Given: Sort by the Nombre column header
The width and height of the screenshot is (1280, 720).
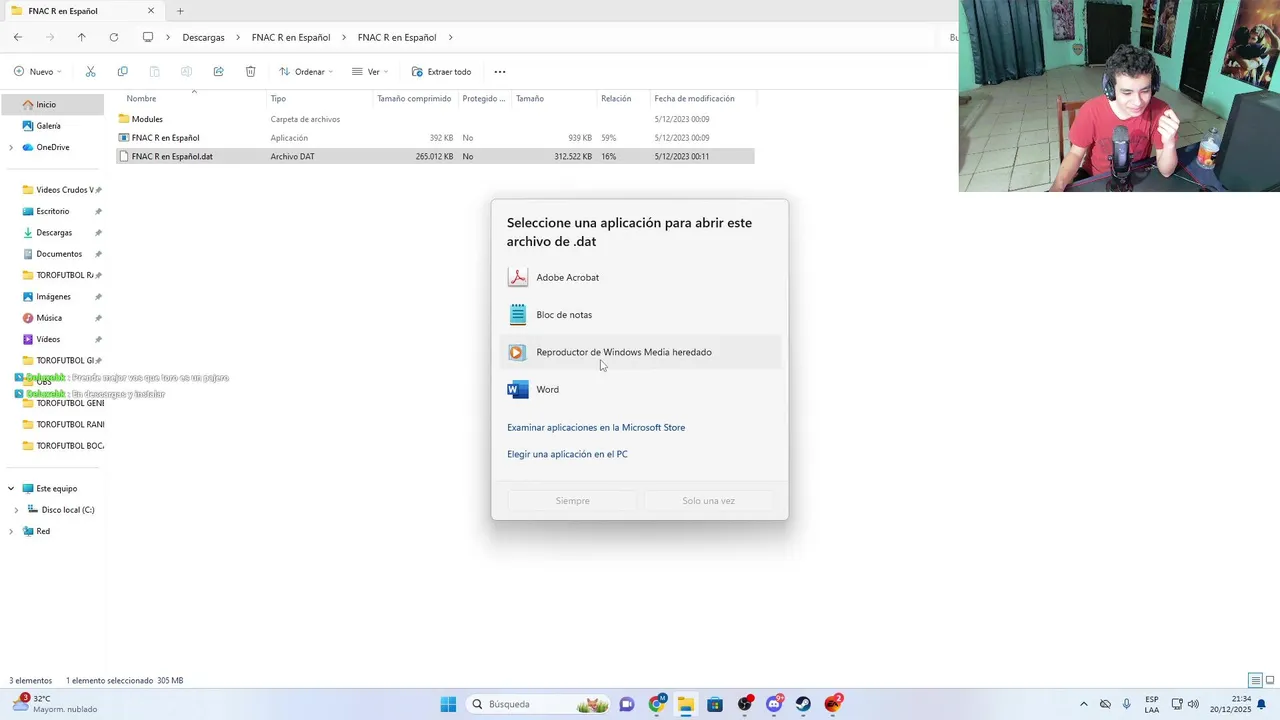Looking at the screenshot, I should 141,99.
